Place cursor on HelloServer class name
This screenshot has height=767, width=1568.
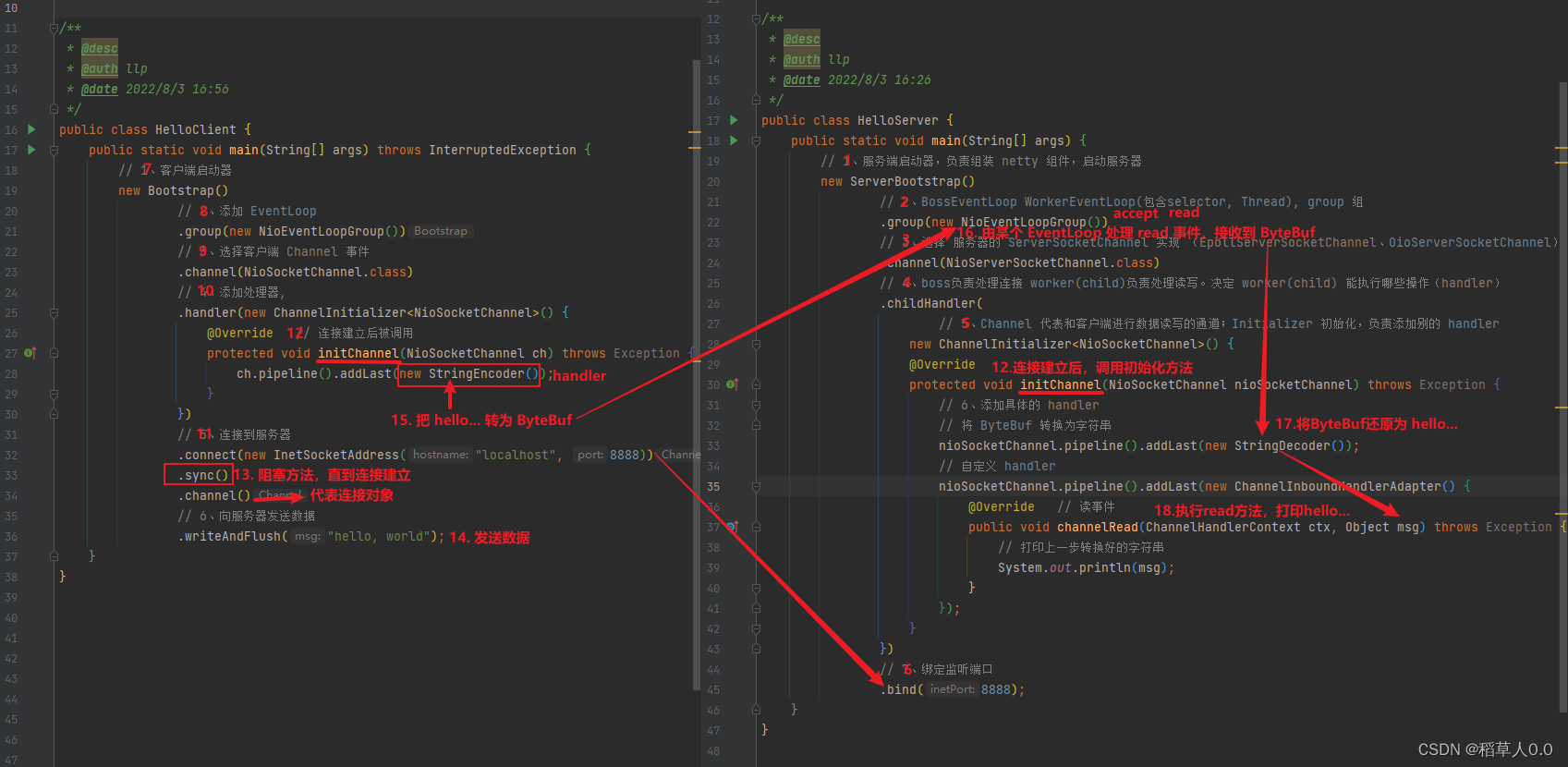coord(898,120)
